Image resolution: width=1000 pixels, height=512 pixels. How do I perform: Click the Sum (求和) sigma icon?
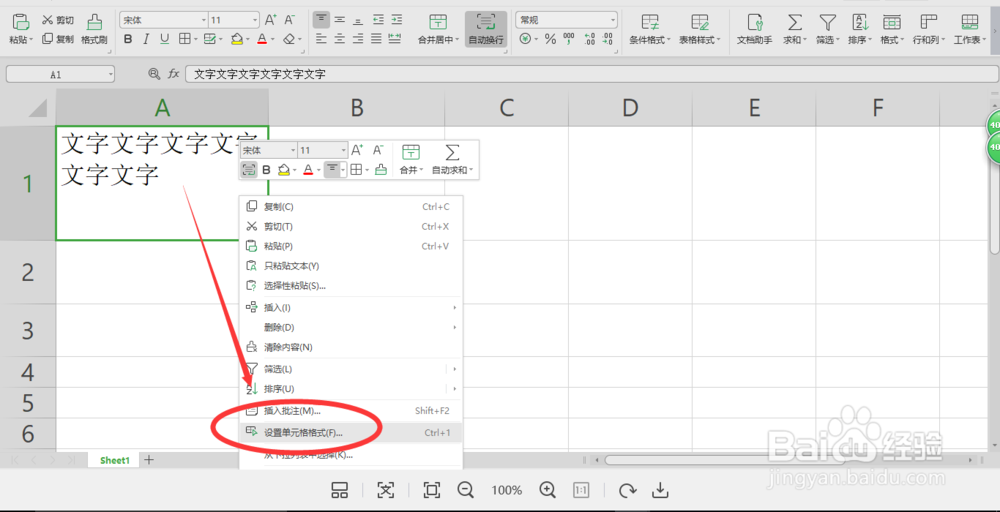click(795, 23)
